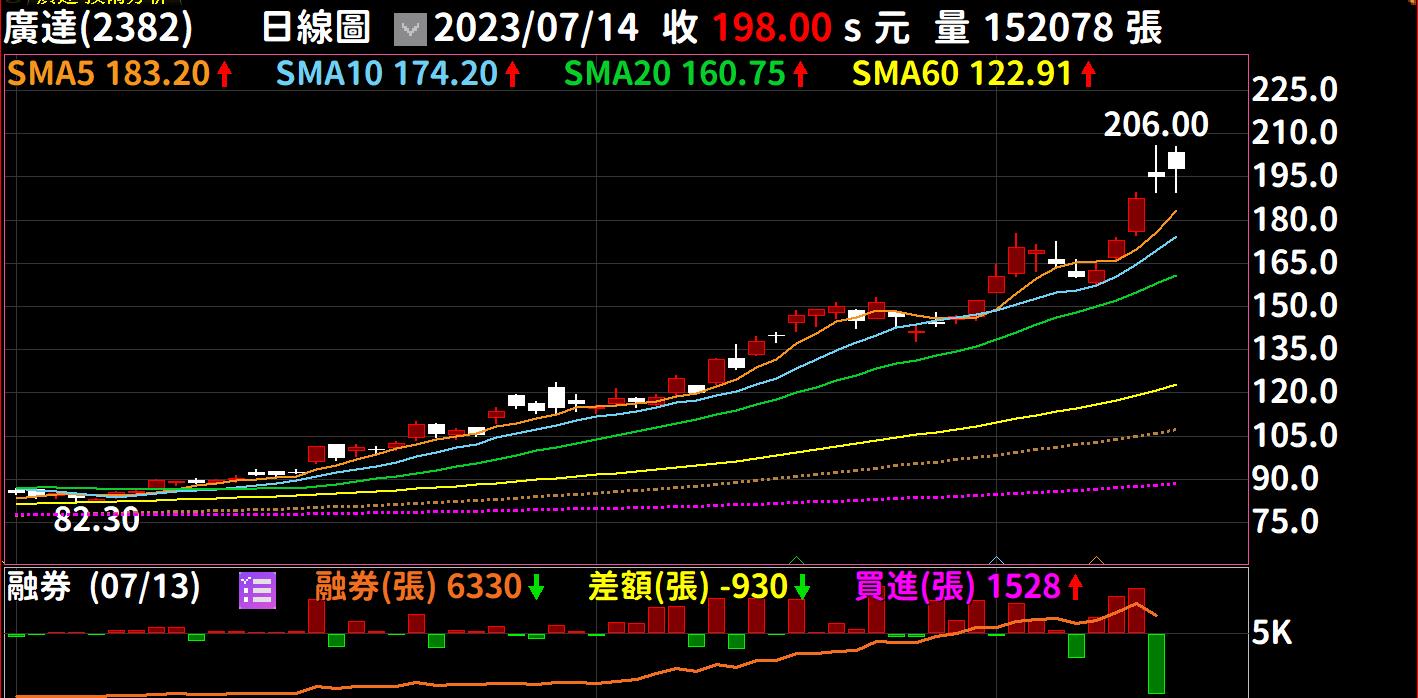Click the red up arrow after SMA60
The image size is (1418, 698).
[x=1087, y=73]
